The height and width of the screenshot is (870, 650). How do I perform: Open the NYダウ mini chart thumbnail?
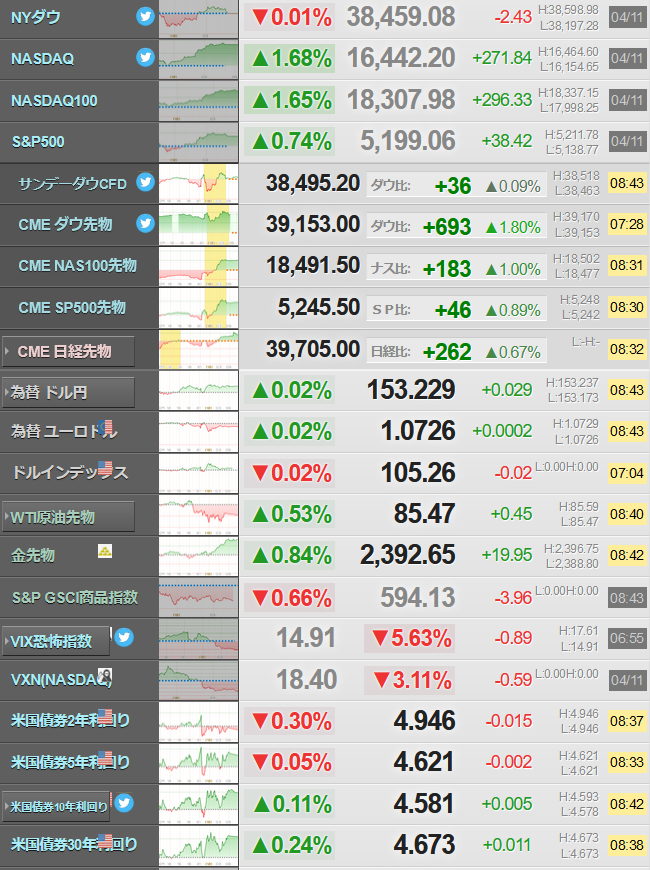click(199, 19)
